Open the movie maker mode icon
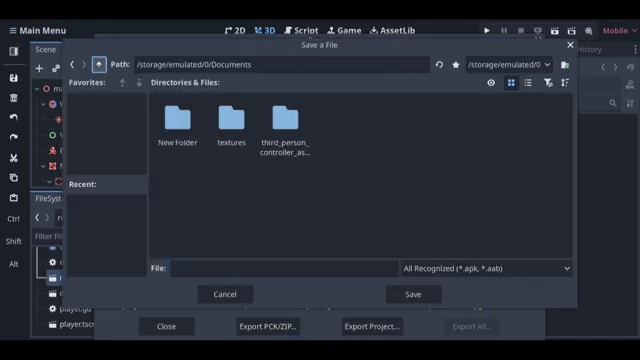 point(589,31)
